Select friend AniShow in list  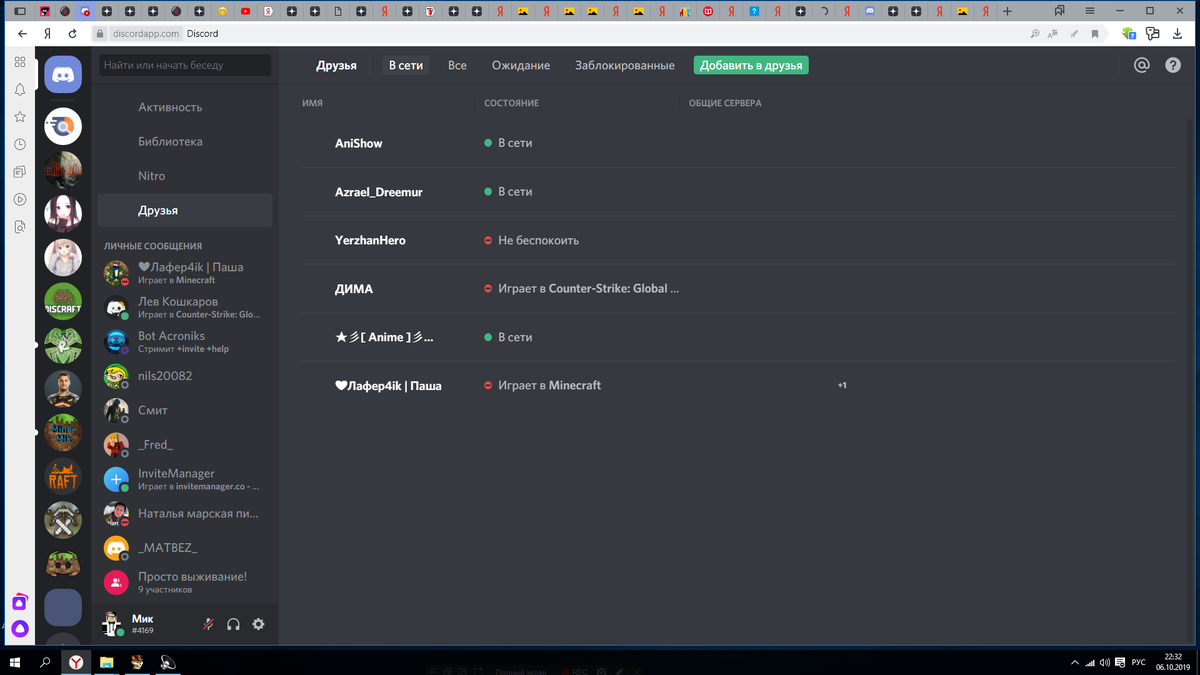740,143
